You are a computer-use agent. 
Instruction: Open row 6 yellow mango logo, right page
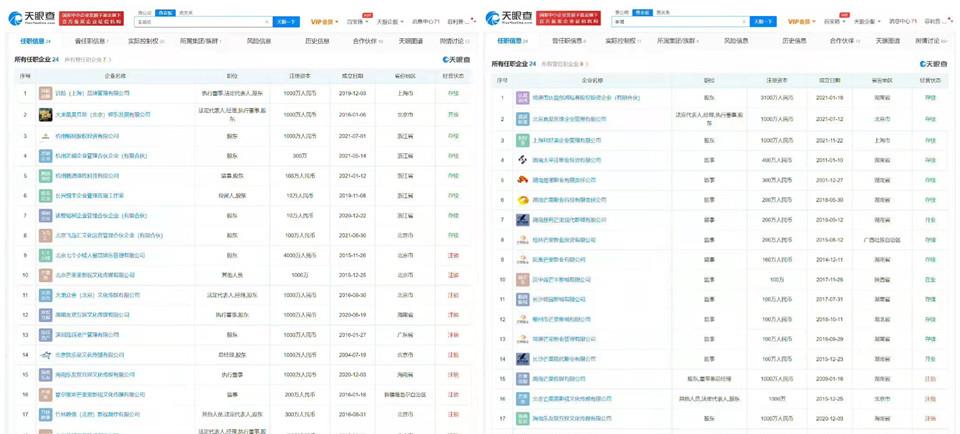click(522, 200)
